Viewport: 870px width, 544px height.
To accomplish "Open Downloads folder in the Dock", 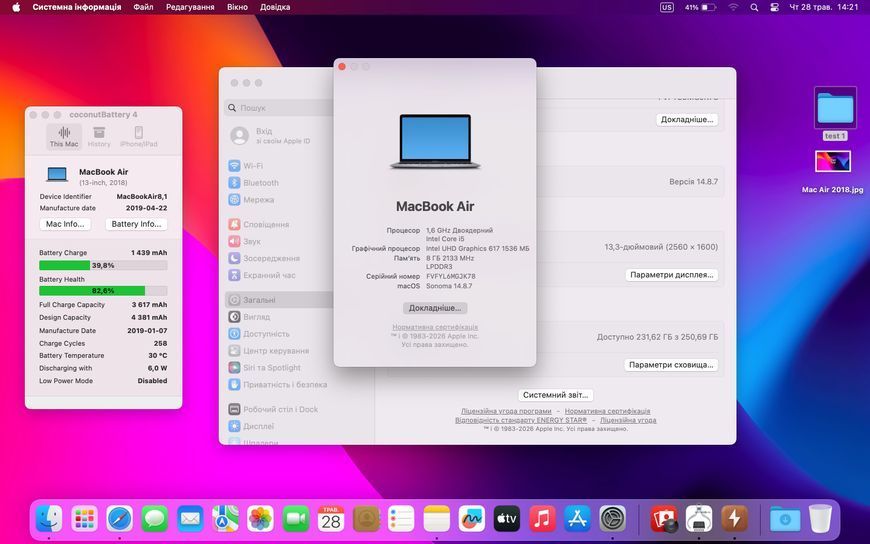I will (x=785, y=519).
